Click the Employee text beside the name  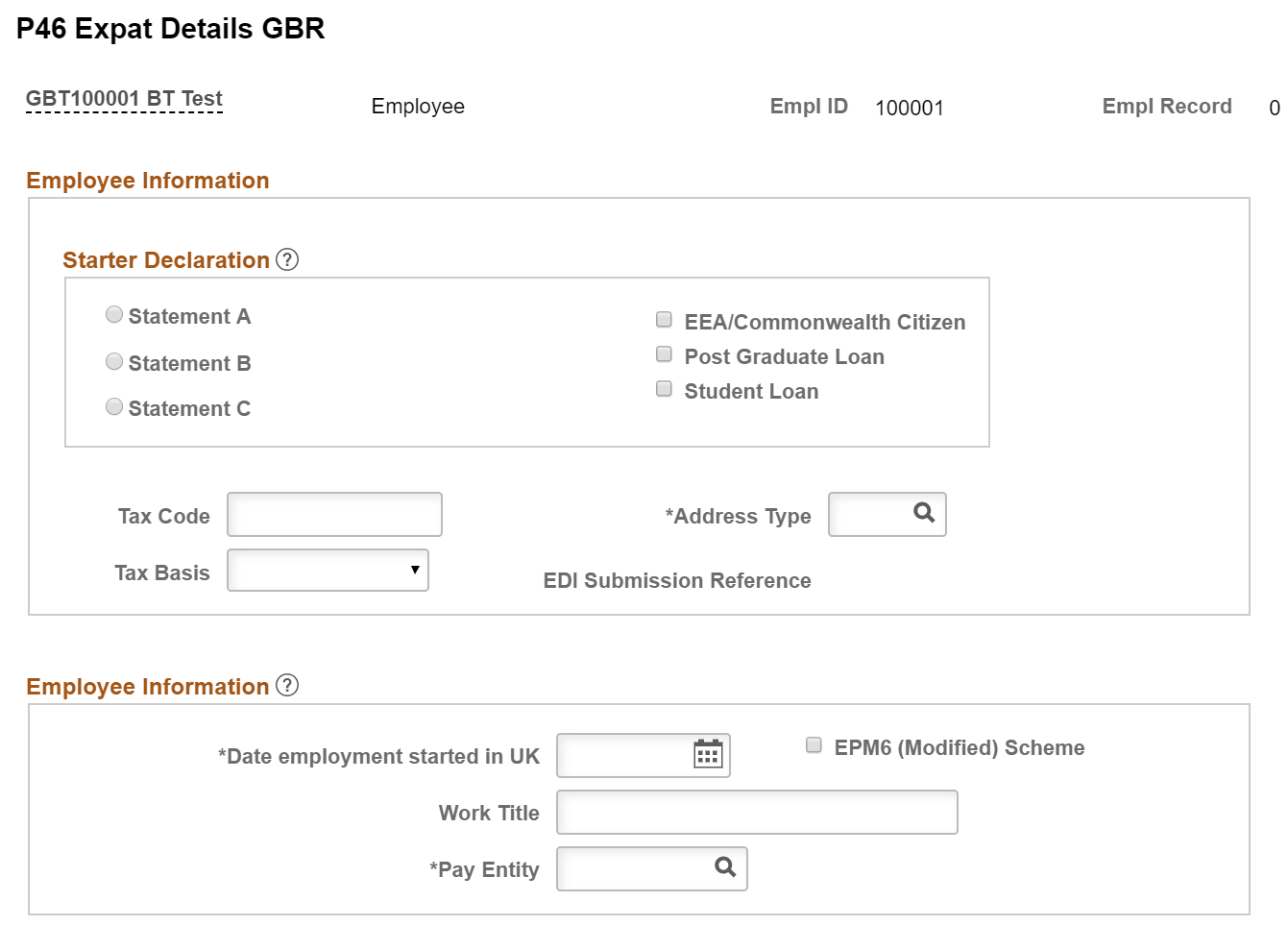tap(418, 107)
